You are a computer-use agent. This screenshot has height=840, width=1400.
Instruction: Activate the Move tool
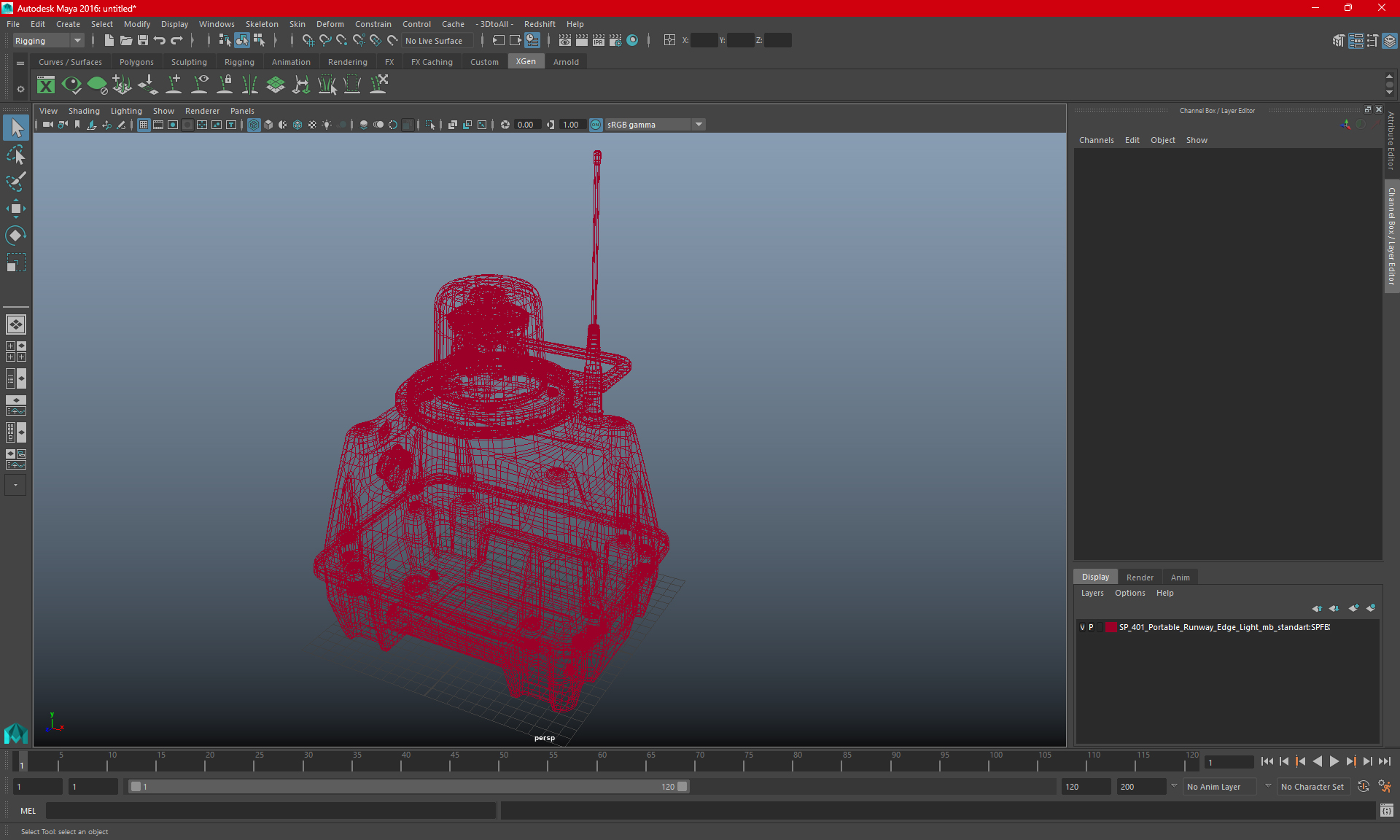click(16, 209)
